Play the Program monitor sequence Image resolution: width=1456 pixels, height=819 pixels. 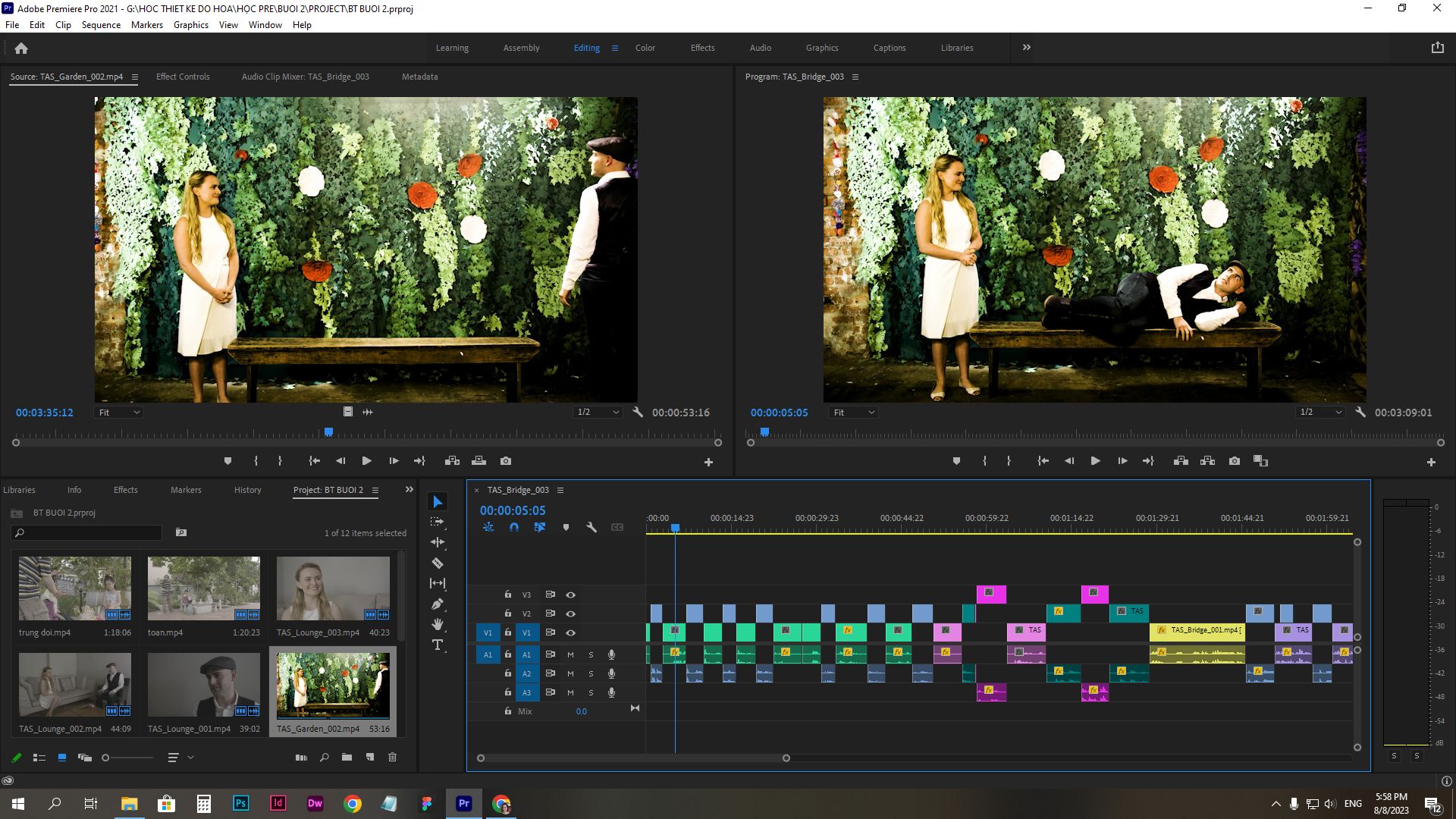coord(1095,461)
